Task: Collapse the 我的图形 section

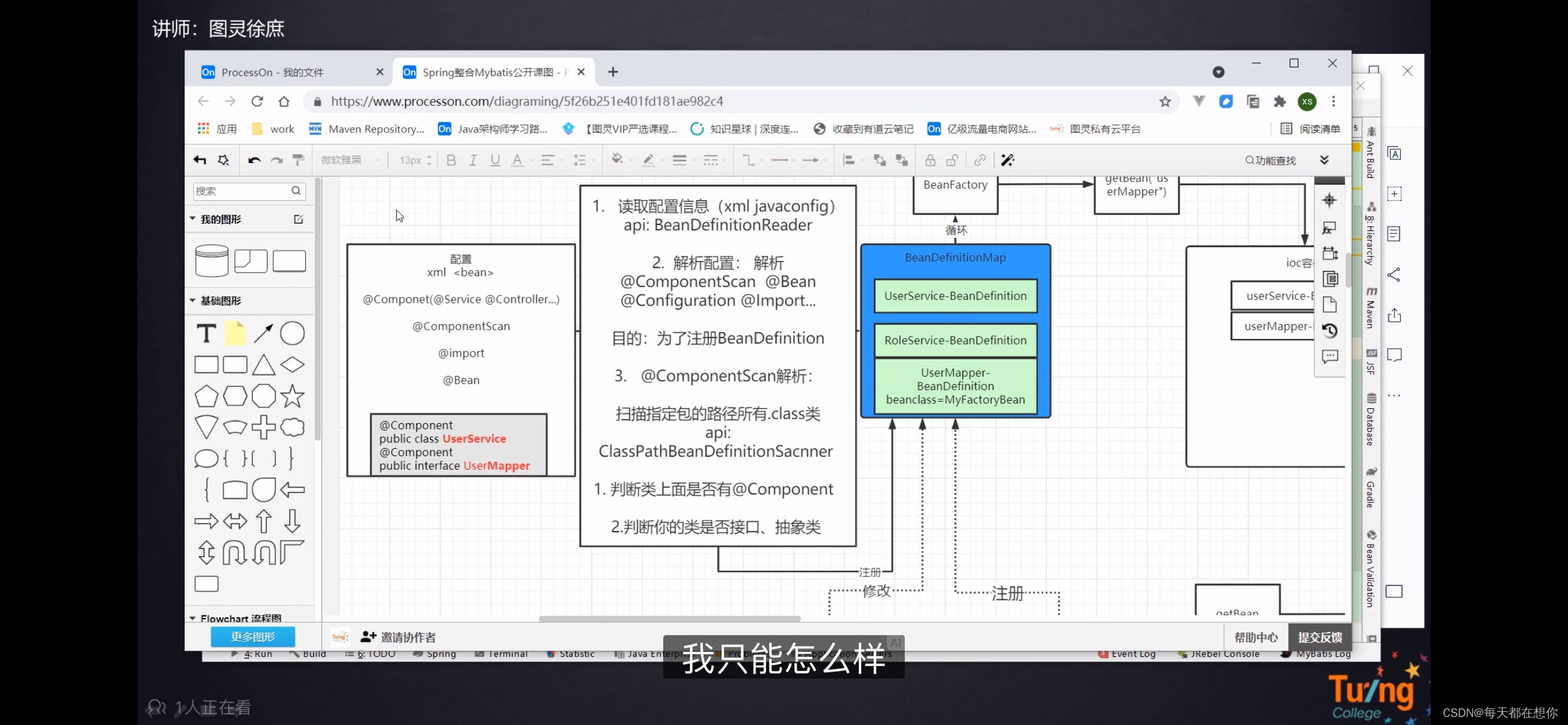Action: coord(193,219)
